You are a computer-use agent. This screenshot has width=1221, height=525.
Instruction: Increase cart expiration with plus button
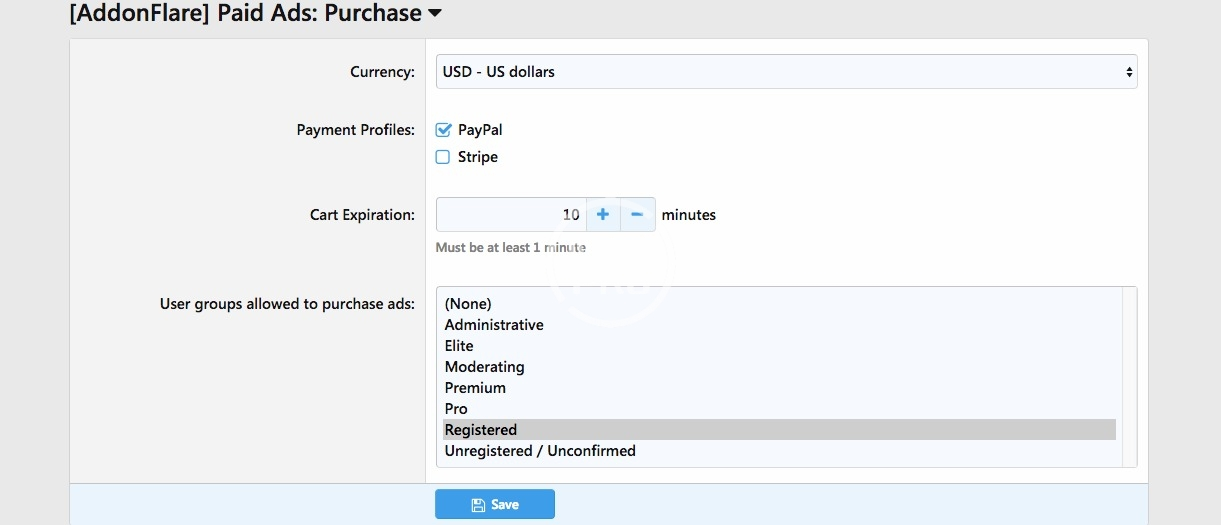[x=602, y=215]
